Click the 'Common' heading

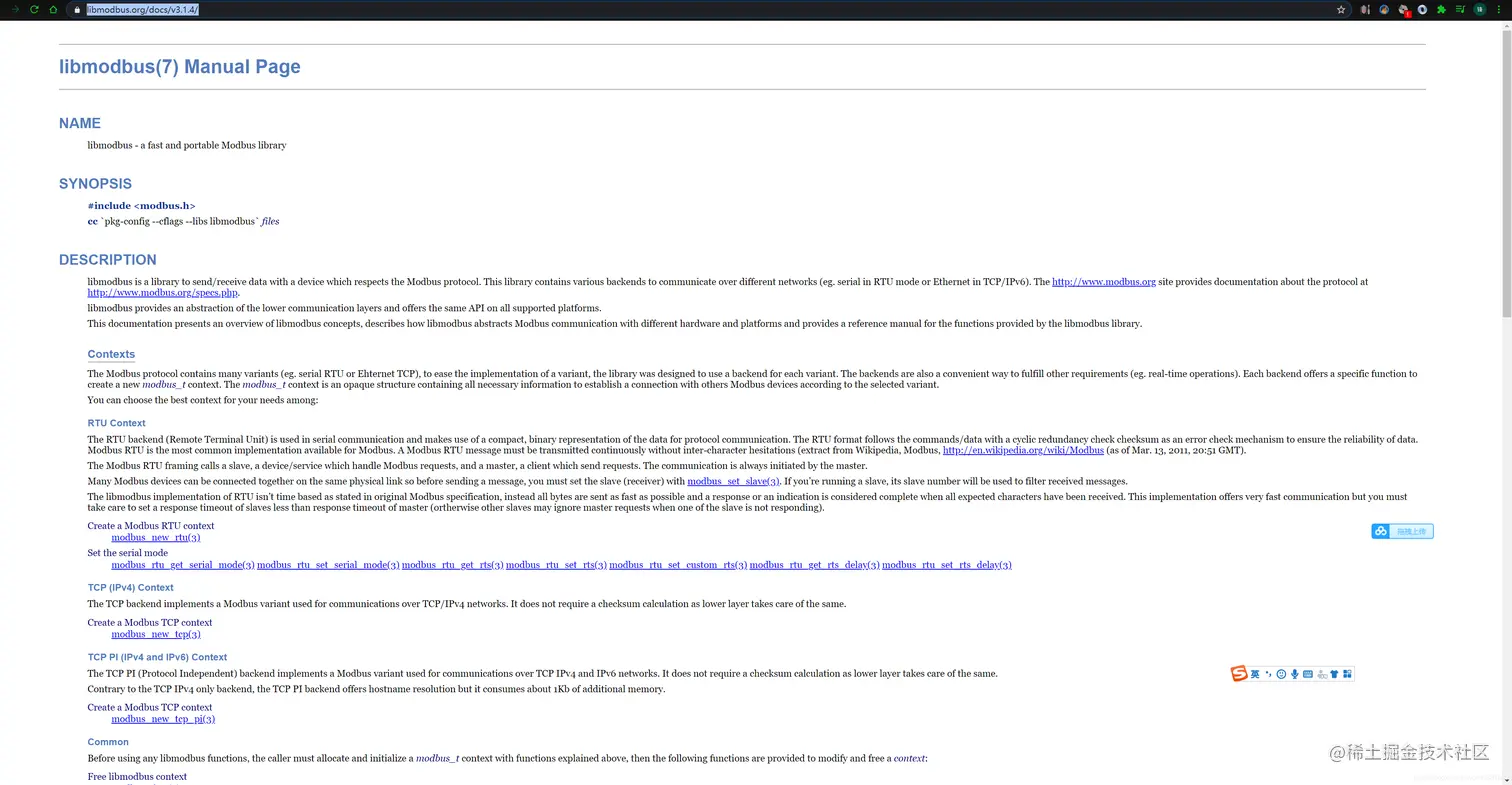click(x=108, y=742)
